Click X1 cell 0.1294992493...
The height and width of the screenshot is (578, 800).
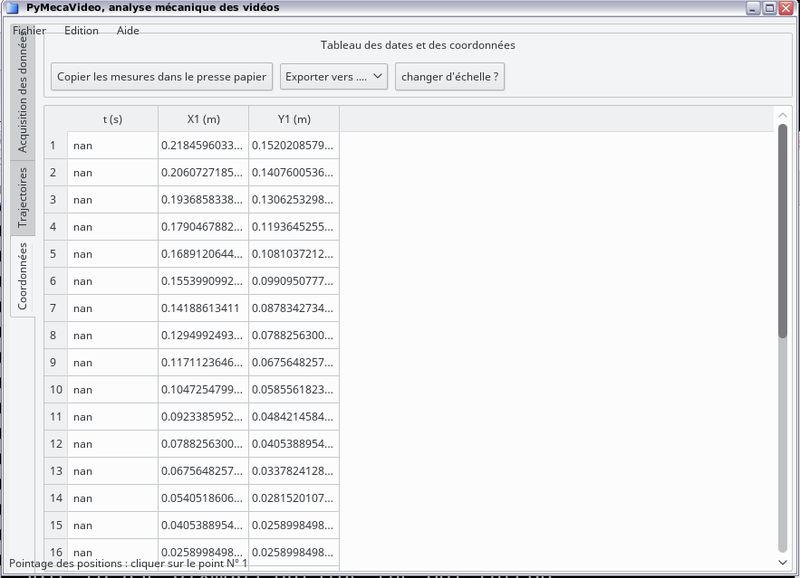[x=204, y=335]
